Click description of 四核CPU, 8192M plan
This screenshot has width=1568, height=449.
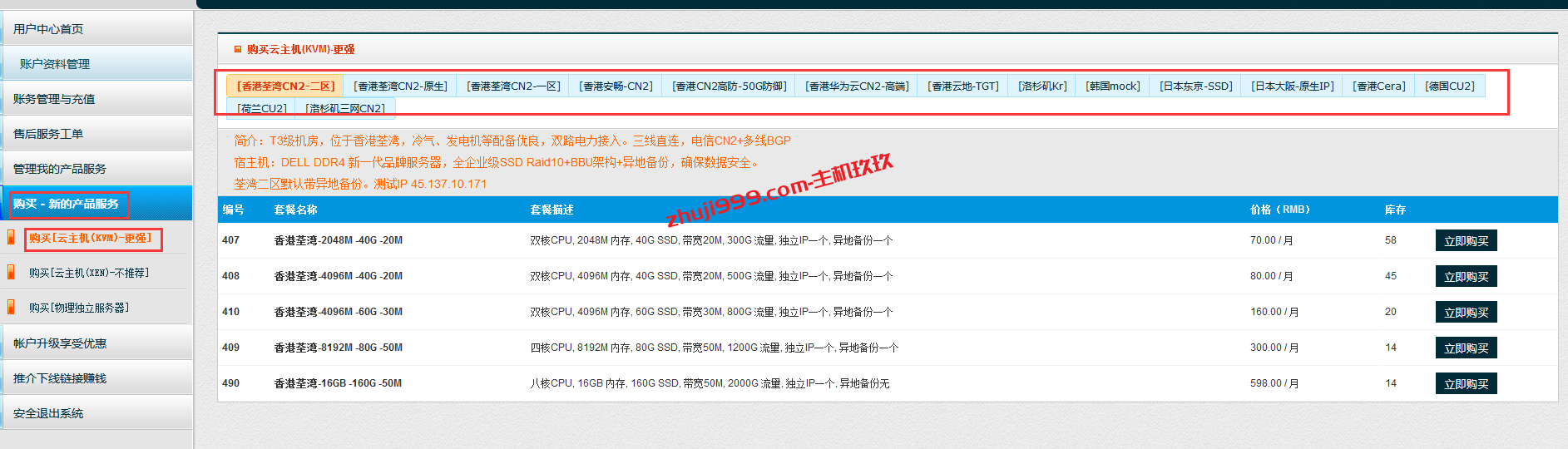tap(714, 348)
